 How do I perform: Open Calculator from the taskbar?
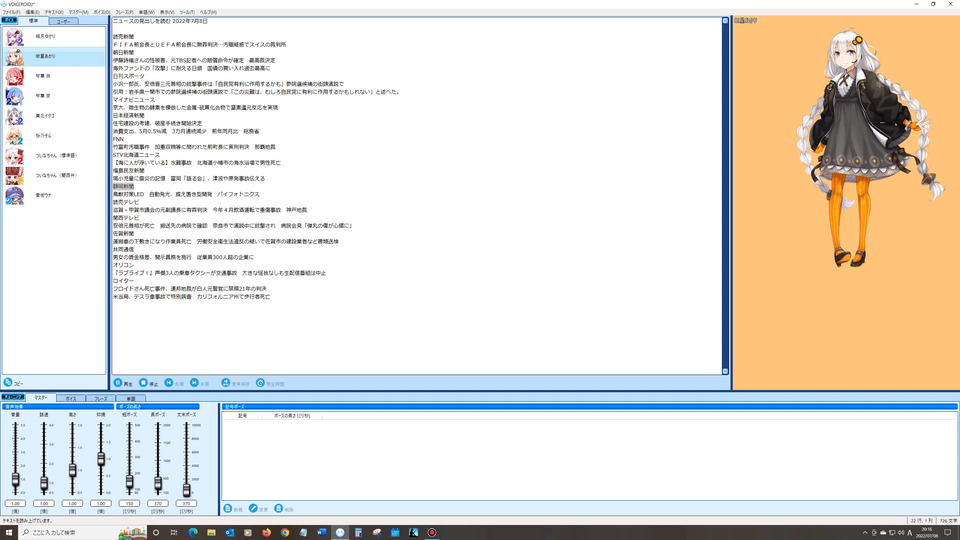click(x=358, y=533)
